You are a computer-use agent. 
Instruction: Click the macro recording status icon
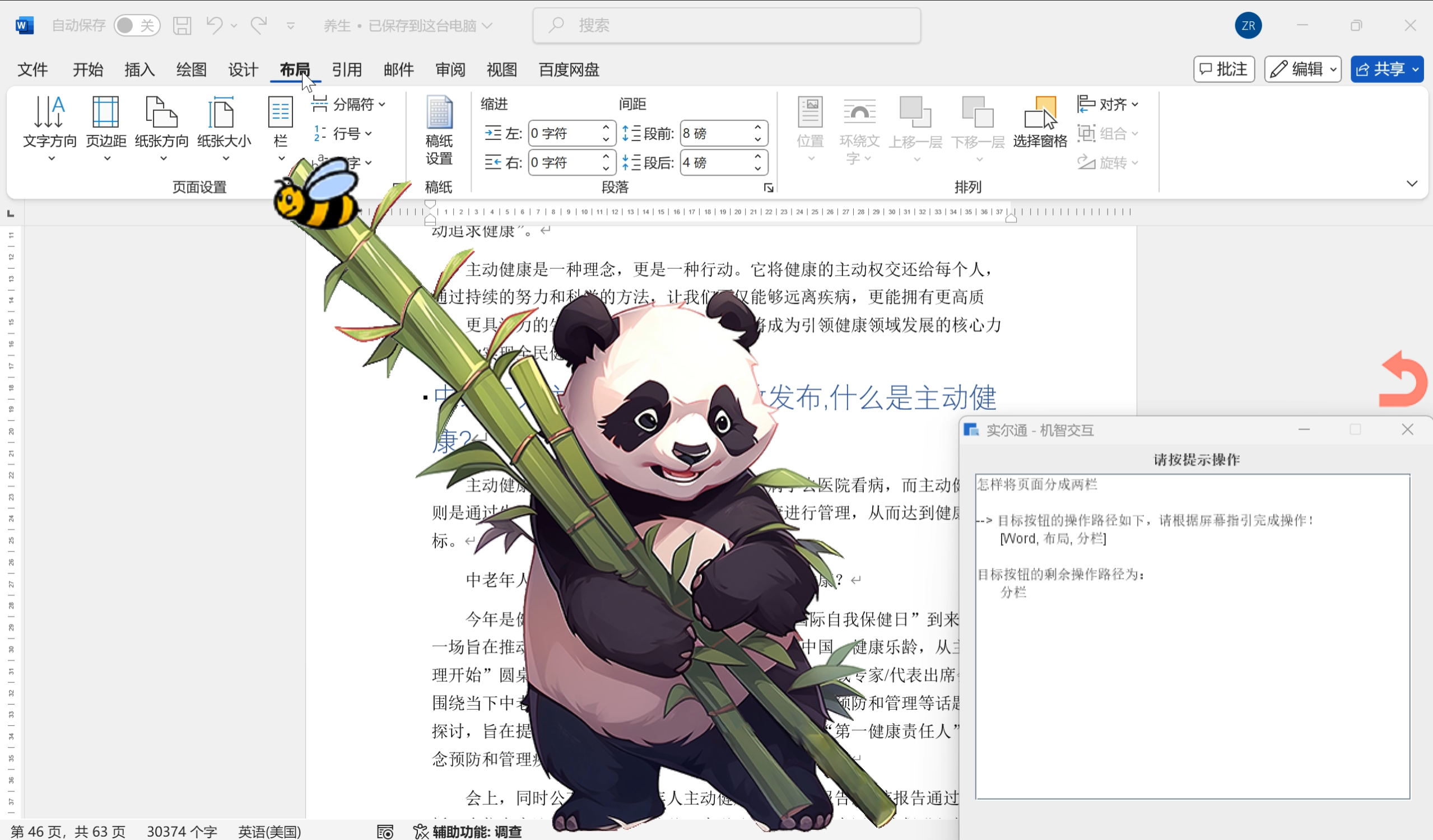[x=385, y=832]
